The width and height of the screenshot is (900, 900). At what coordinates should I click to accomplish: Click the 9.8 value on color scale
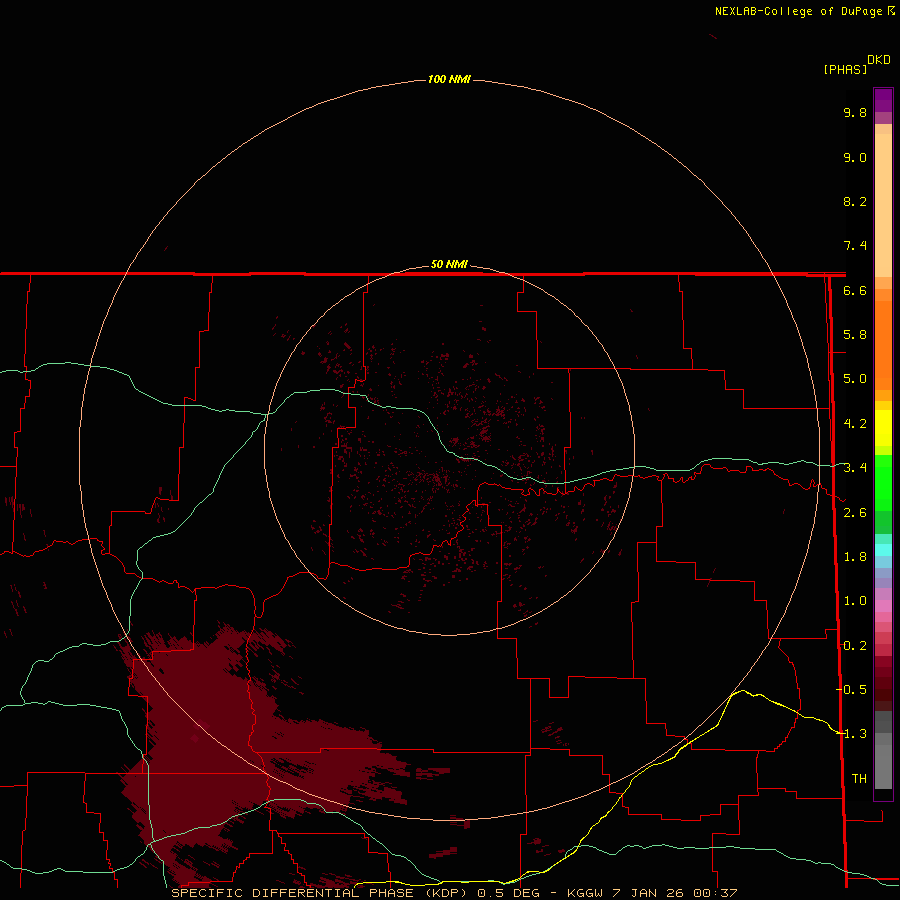(855, 112)
